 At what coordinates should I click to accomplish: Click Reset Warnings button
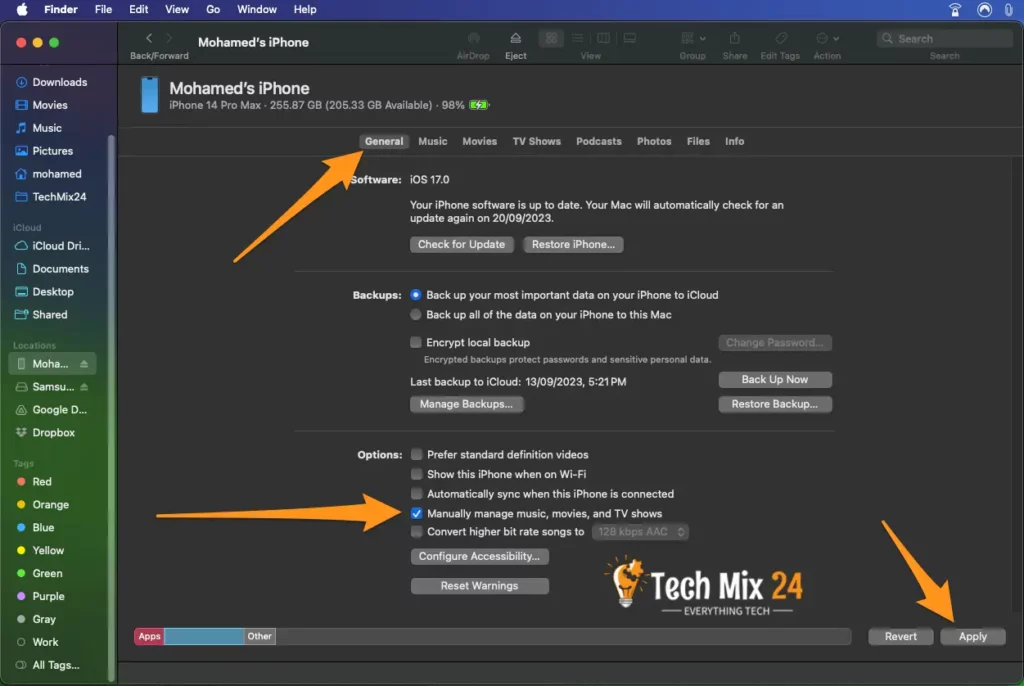click(x=479, y=586)
